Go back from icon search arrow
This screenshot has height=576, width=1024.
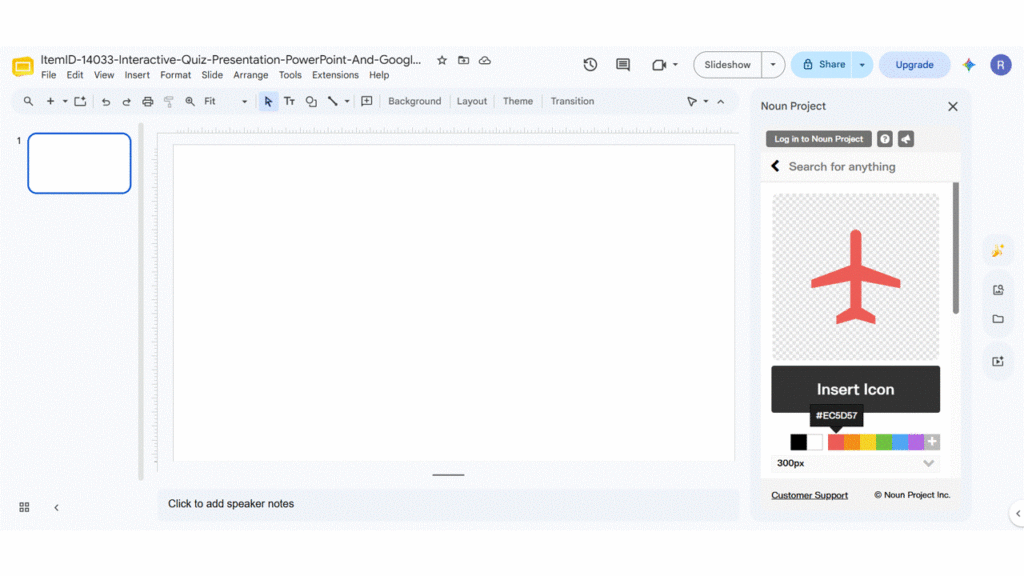(x=775, y=166)
